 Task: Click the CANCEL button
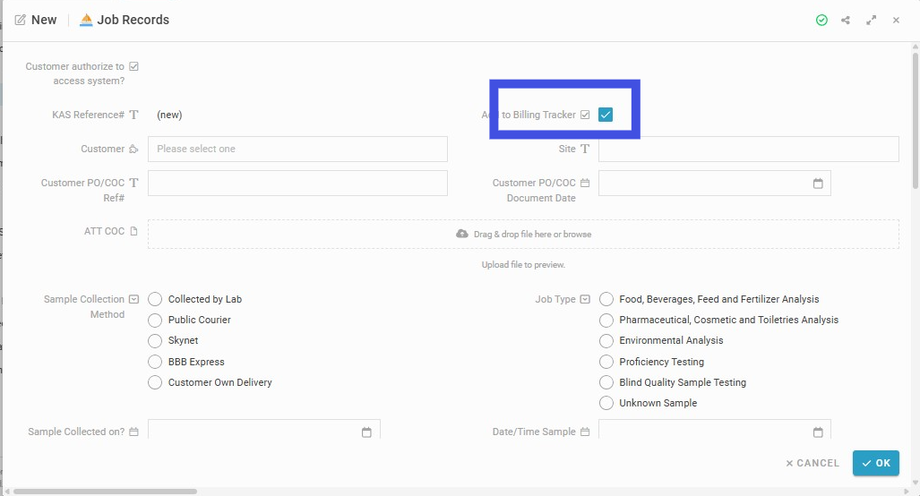pyautogui.click(x=813, y=463)
